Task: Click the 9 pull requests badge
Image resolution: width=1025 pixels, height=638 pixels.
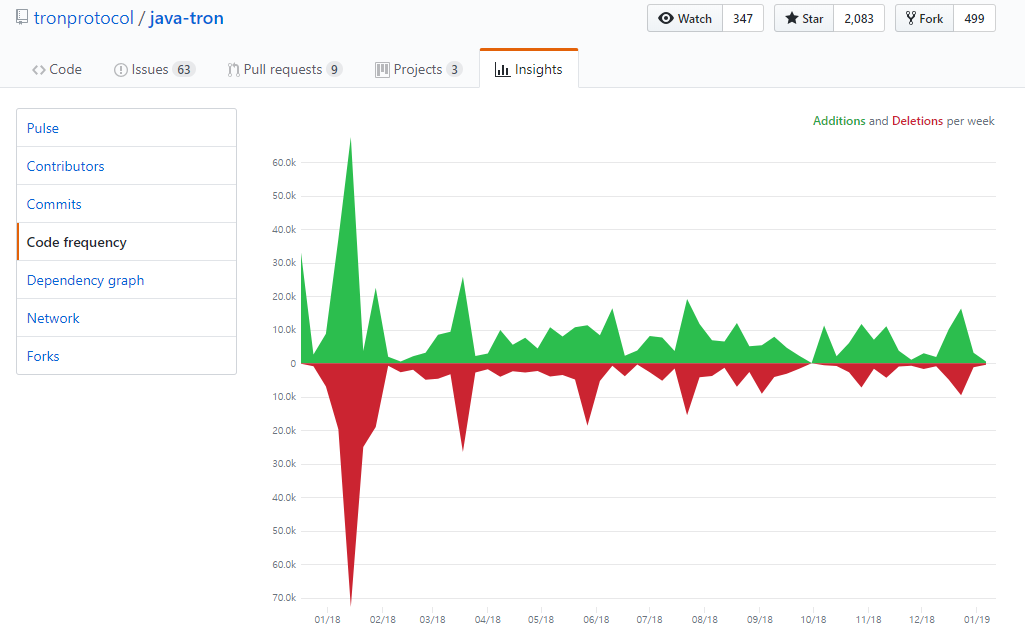Action: pos(334,69)
